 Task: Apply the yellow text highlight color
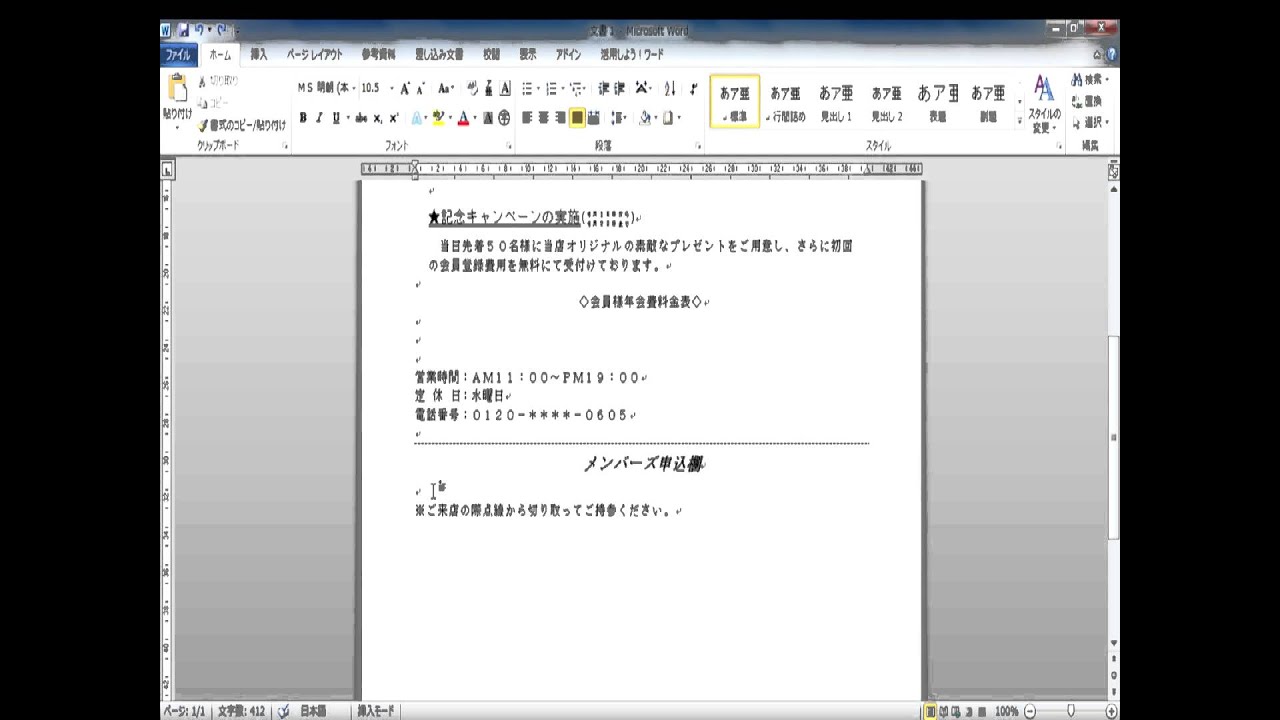(x=438, y=118)
